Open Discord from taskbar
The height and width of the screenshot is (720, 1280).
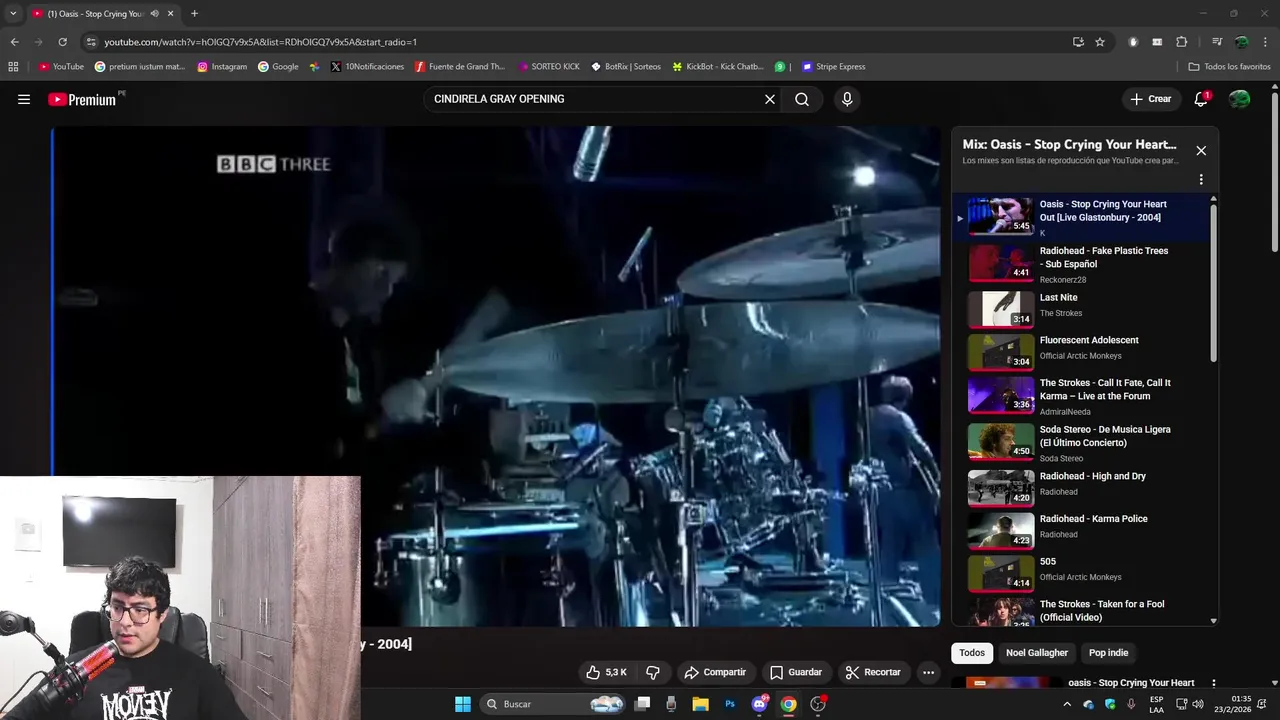[x=759, y=704]
